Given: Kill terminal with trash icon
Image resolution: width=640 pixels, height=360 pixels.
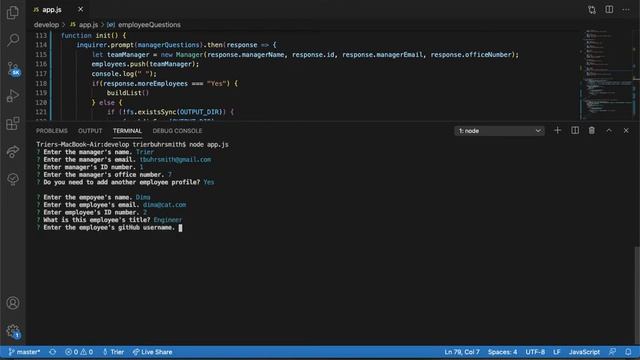Looking at the screenshot, I should [591, 130].
